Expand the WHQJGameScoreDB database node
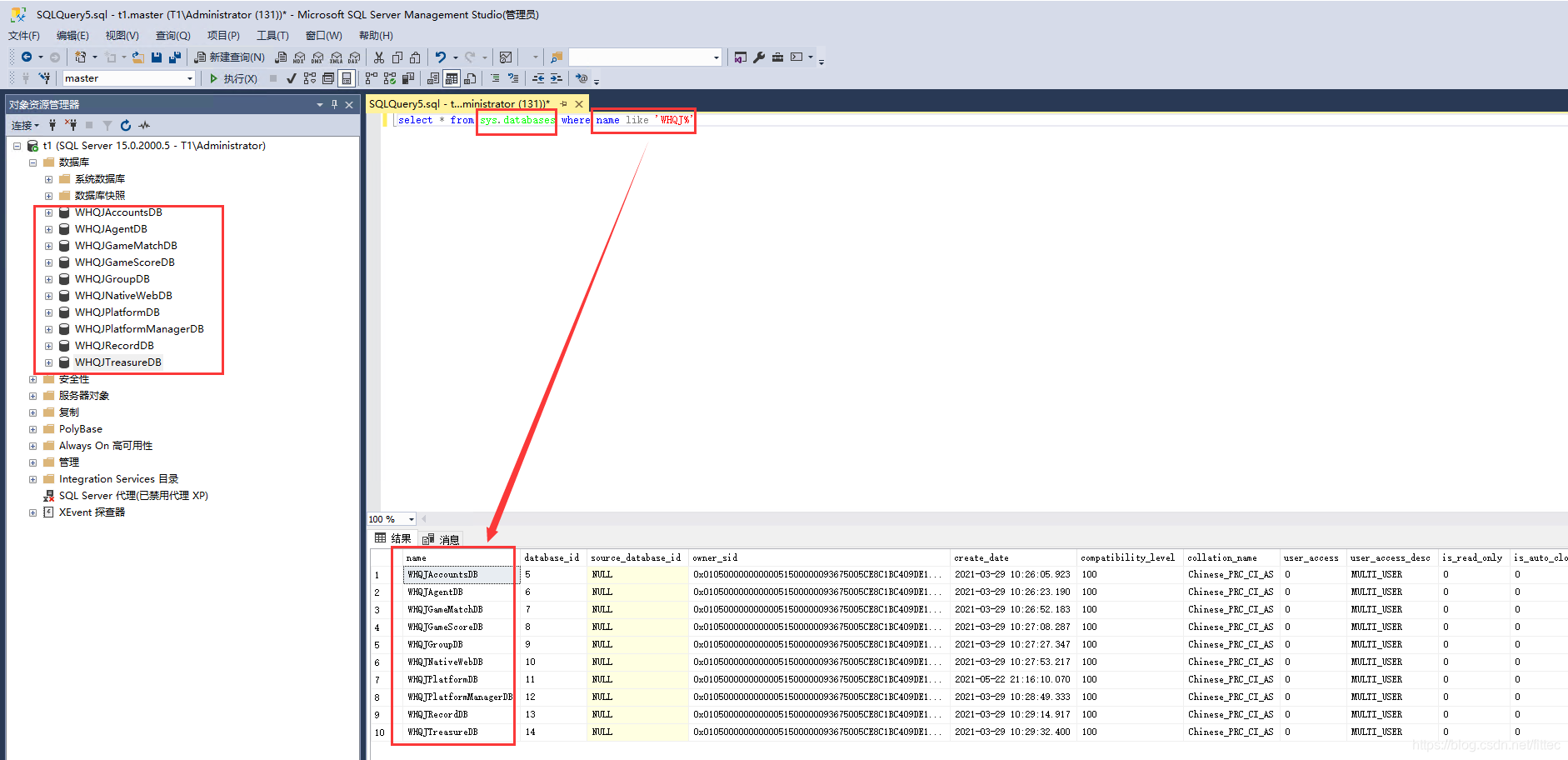The height and width of the screenshot is (760, 1568). [x=48, y=262]
